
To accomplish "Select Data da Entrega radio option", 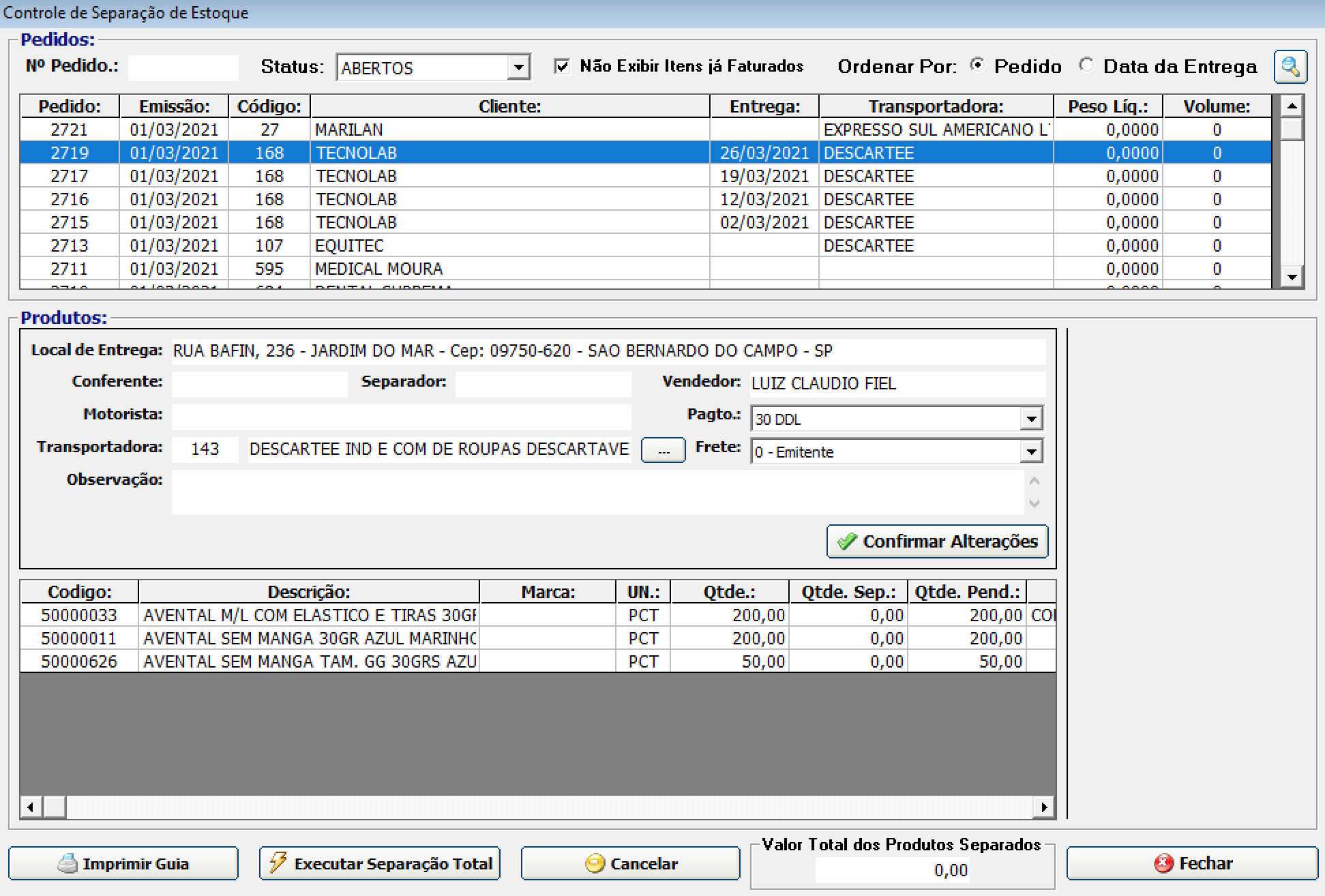I will coord(1086,65).
